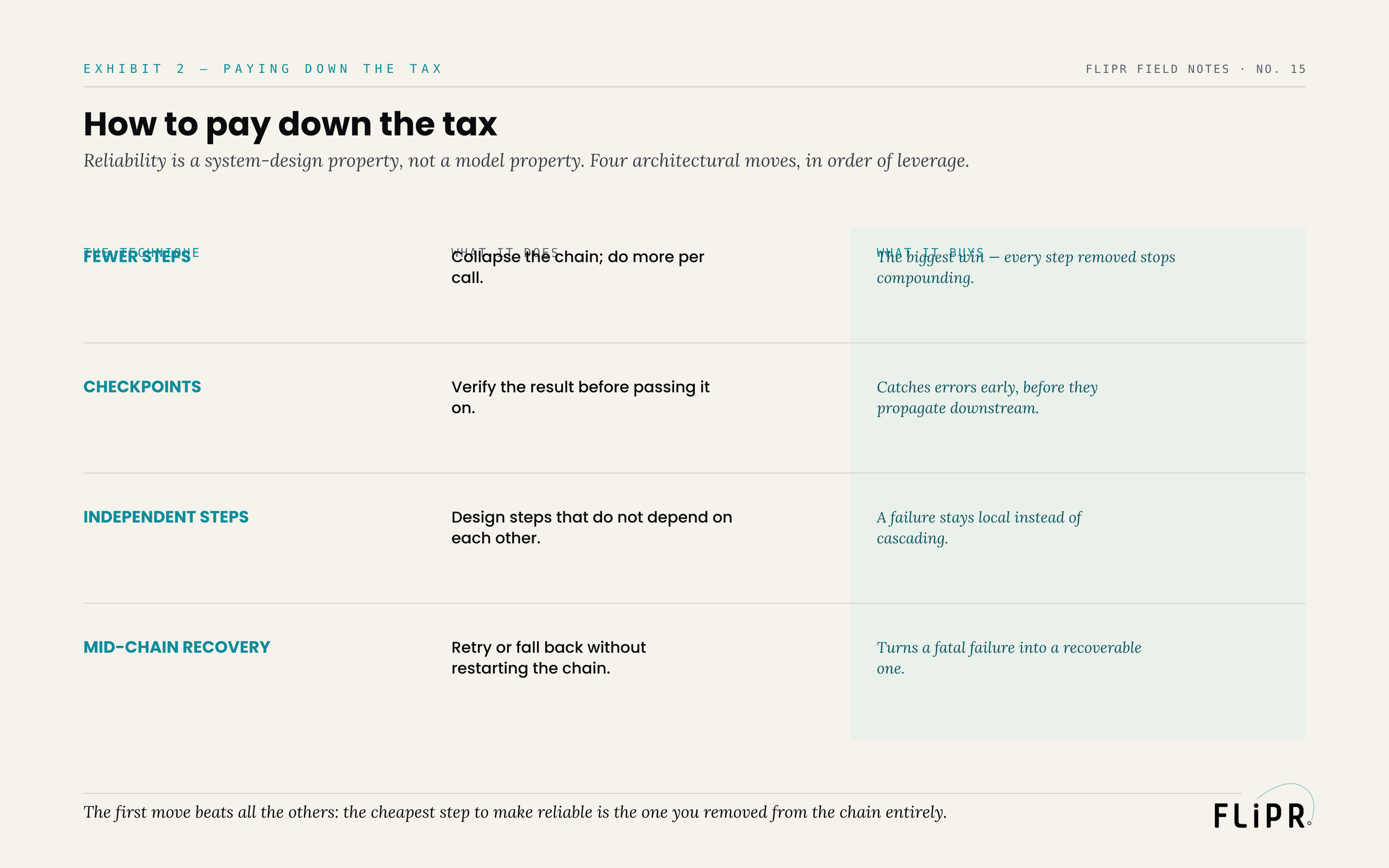Select the FEWER STEPS technique heading

[x=137, y=257]
